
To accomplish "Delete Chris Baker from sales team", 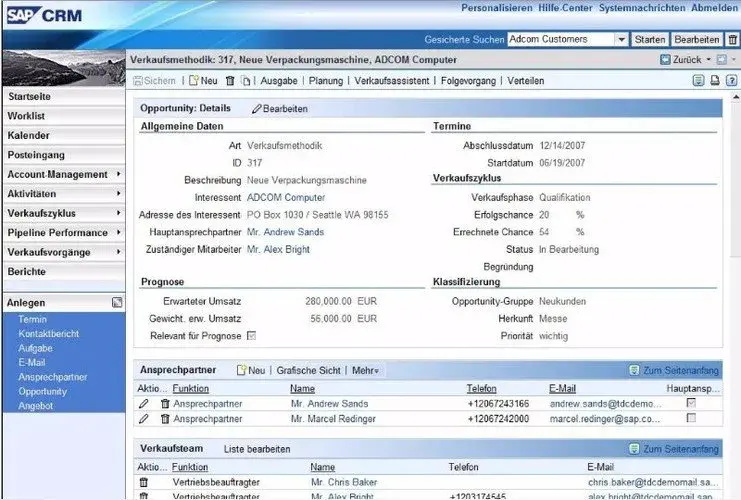I will click(143, 482).
